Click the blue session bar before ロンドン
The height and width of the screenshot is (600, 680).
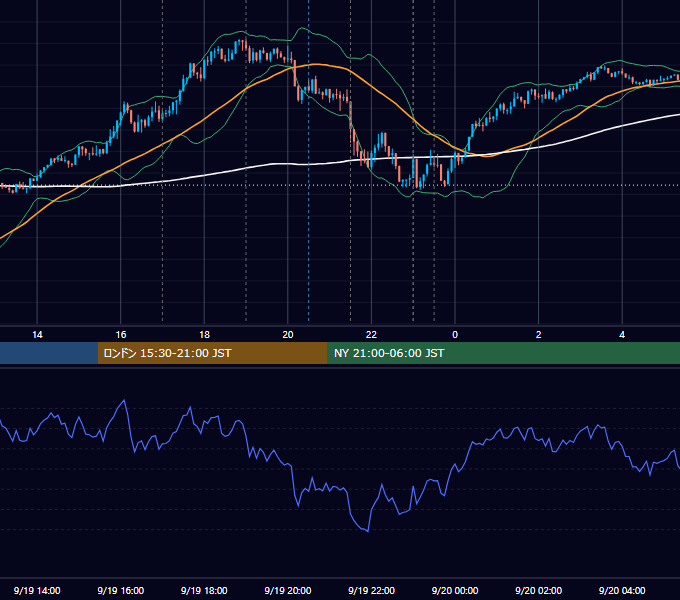[49, 353]
